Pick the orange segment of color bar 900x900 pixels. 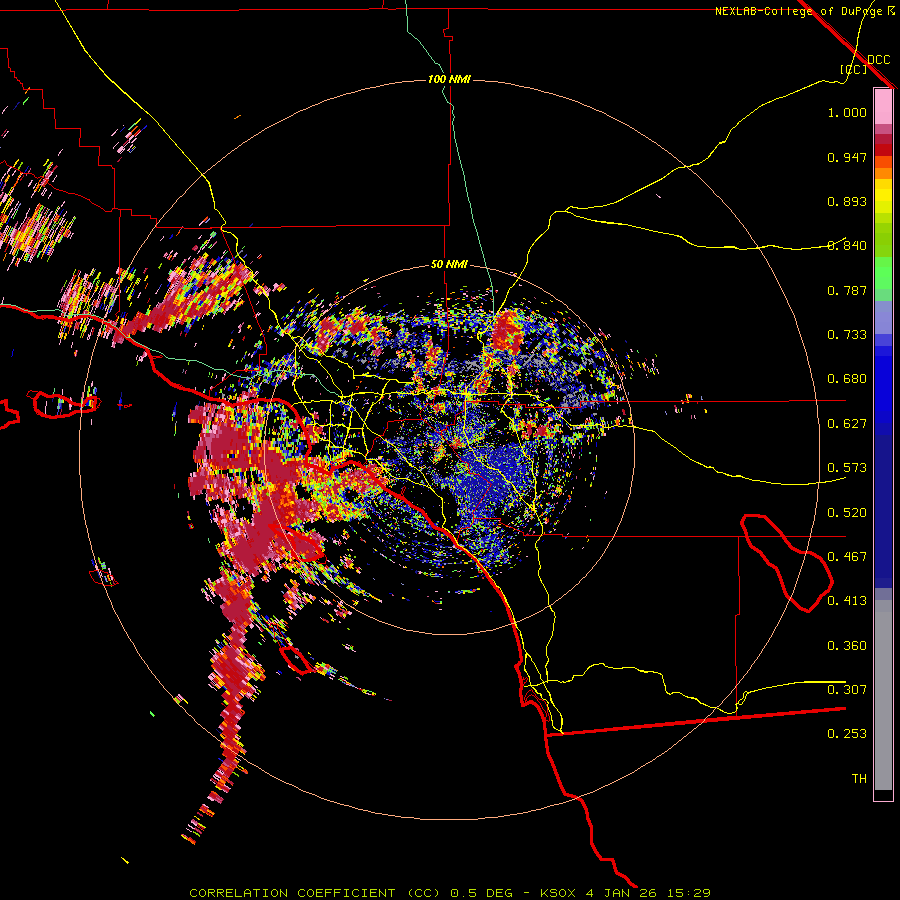tap(883, 173)
